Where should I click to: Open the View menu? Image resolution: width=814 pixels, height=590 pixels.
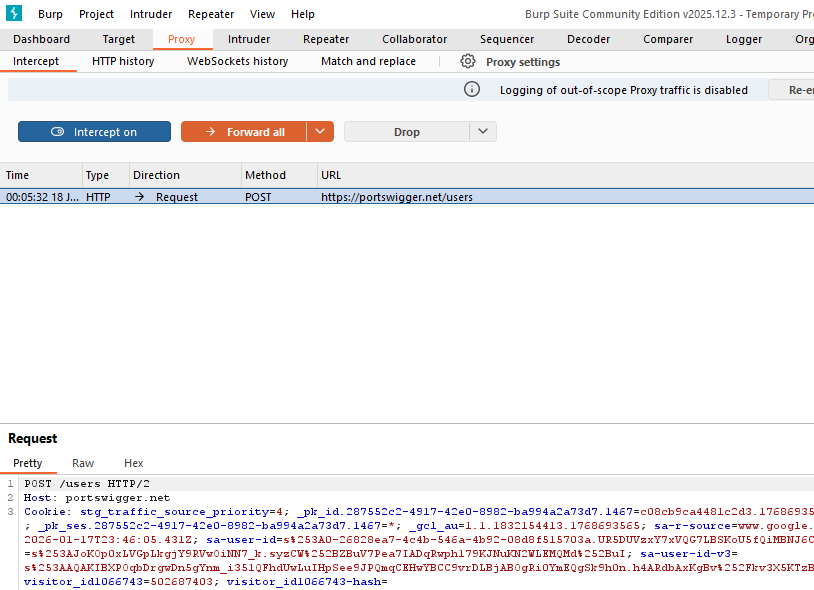(x=262, y=14)
